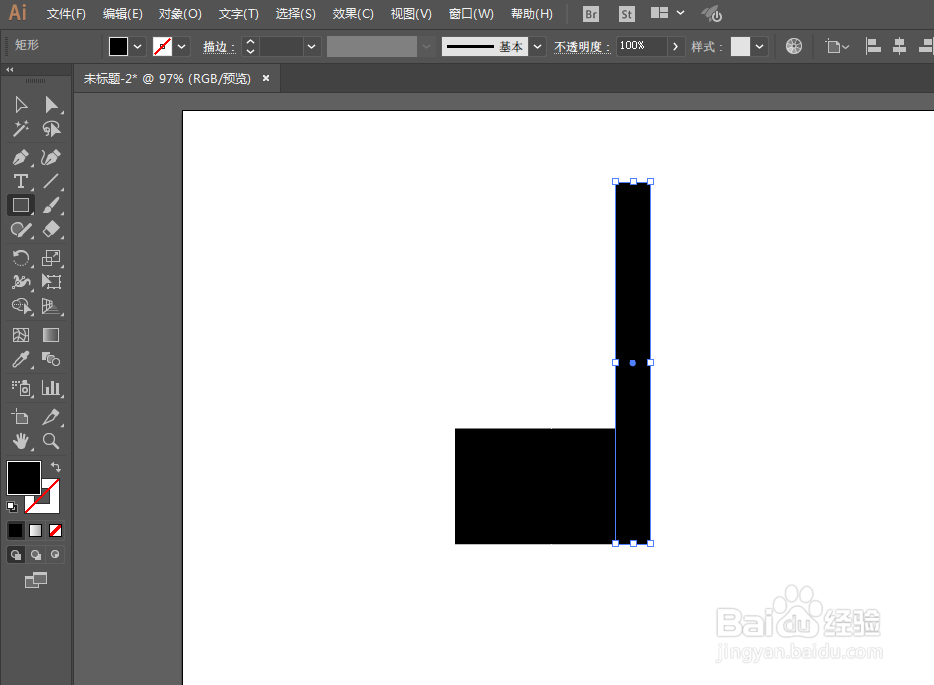Open brush definition 基本 dropdown
The width and height of the screenshot is (934, 685).
point(537,46)
